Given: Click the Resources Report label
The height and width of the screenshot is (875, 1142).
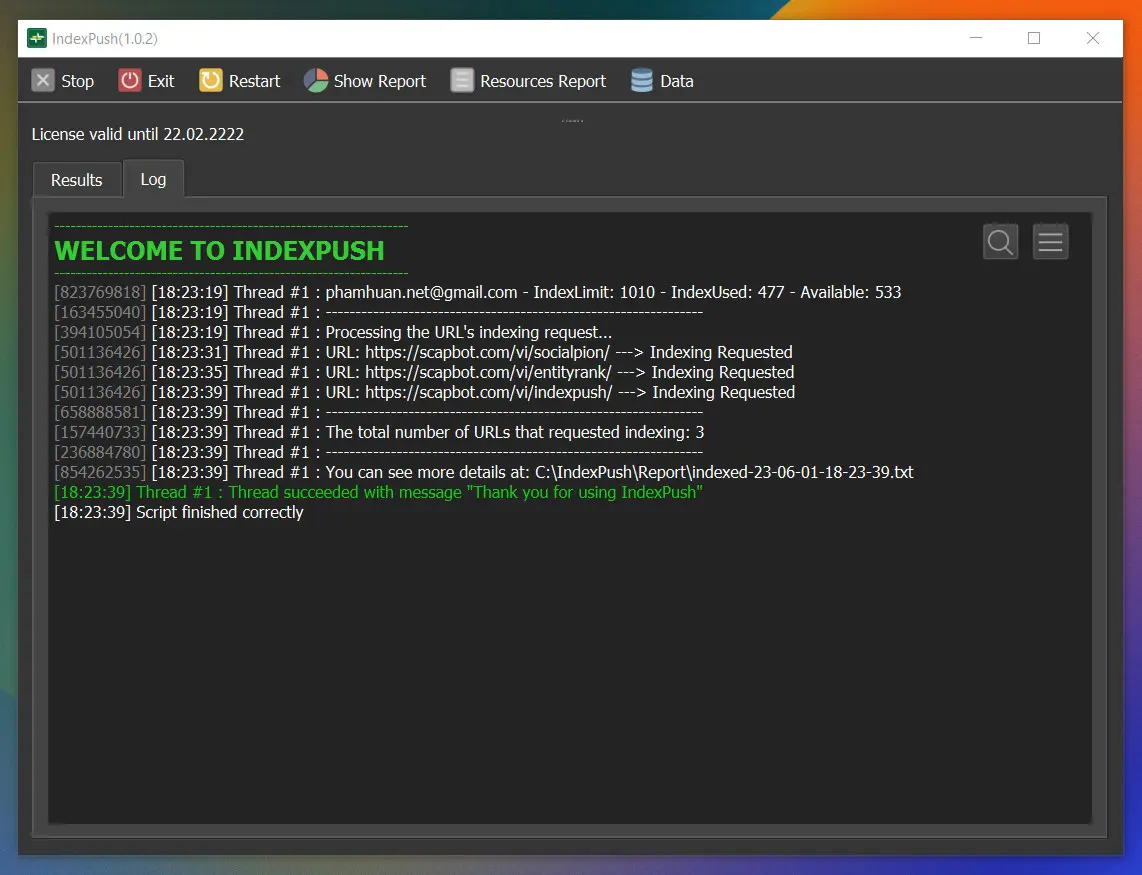Looking at the screenshot, I should 543,81.
